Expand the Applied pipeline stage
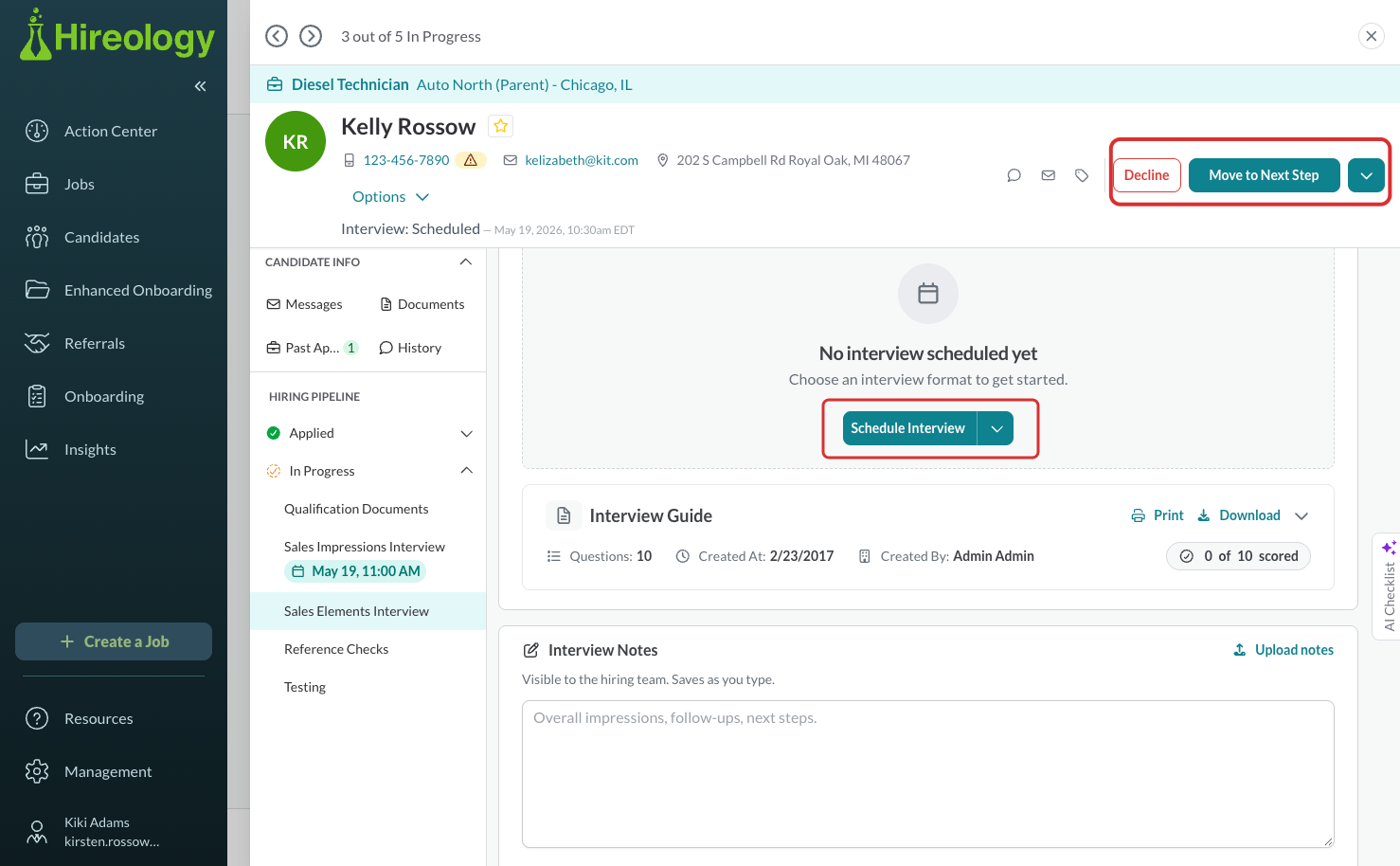This screenshot has width=1400, height=866. point(466,433)
